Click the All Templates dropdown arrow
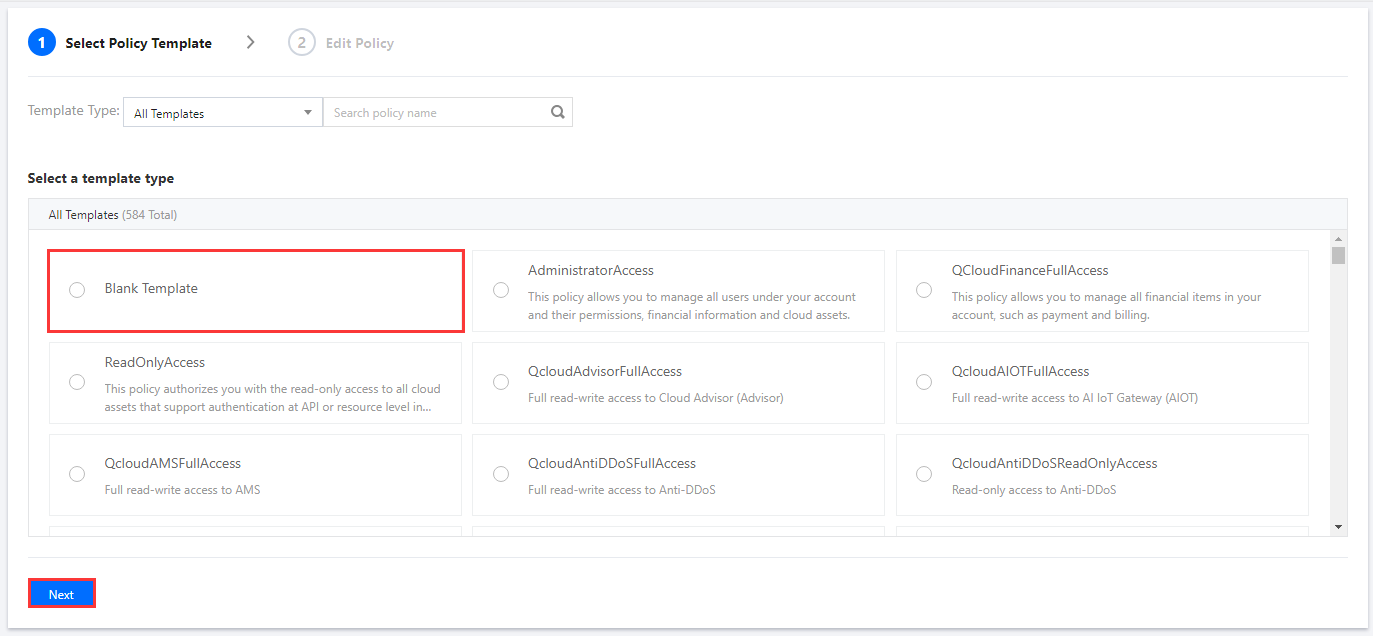The image size is (1373, 636). pos(308,113)
